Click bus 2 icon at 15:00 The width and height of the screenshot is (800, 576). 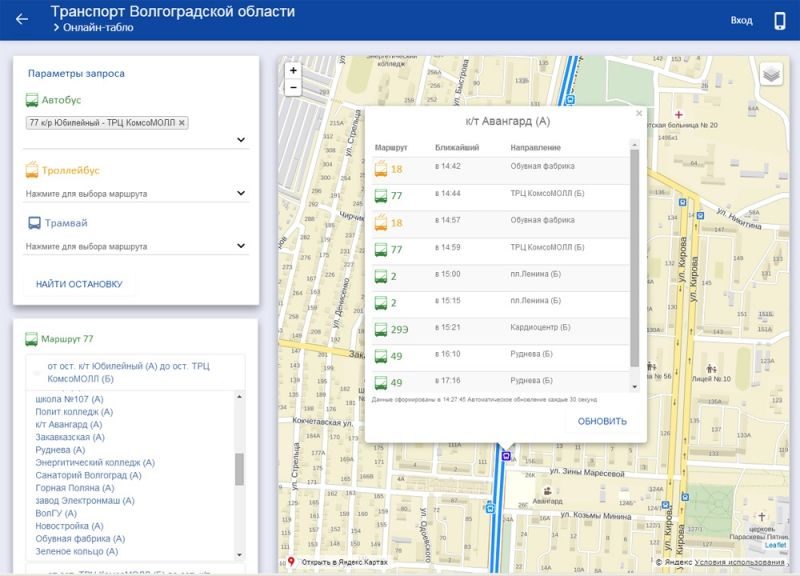(381, 277)
